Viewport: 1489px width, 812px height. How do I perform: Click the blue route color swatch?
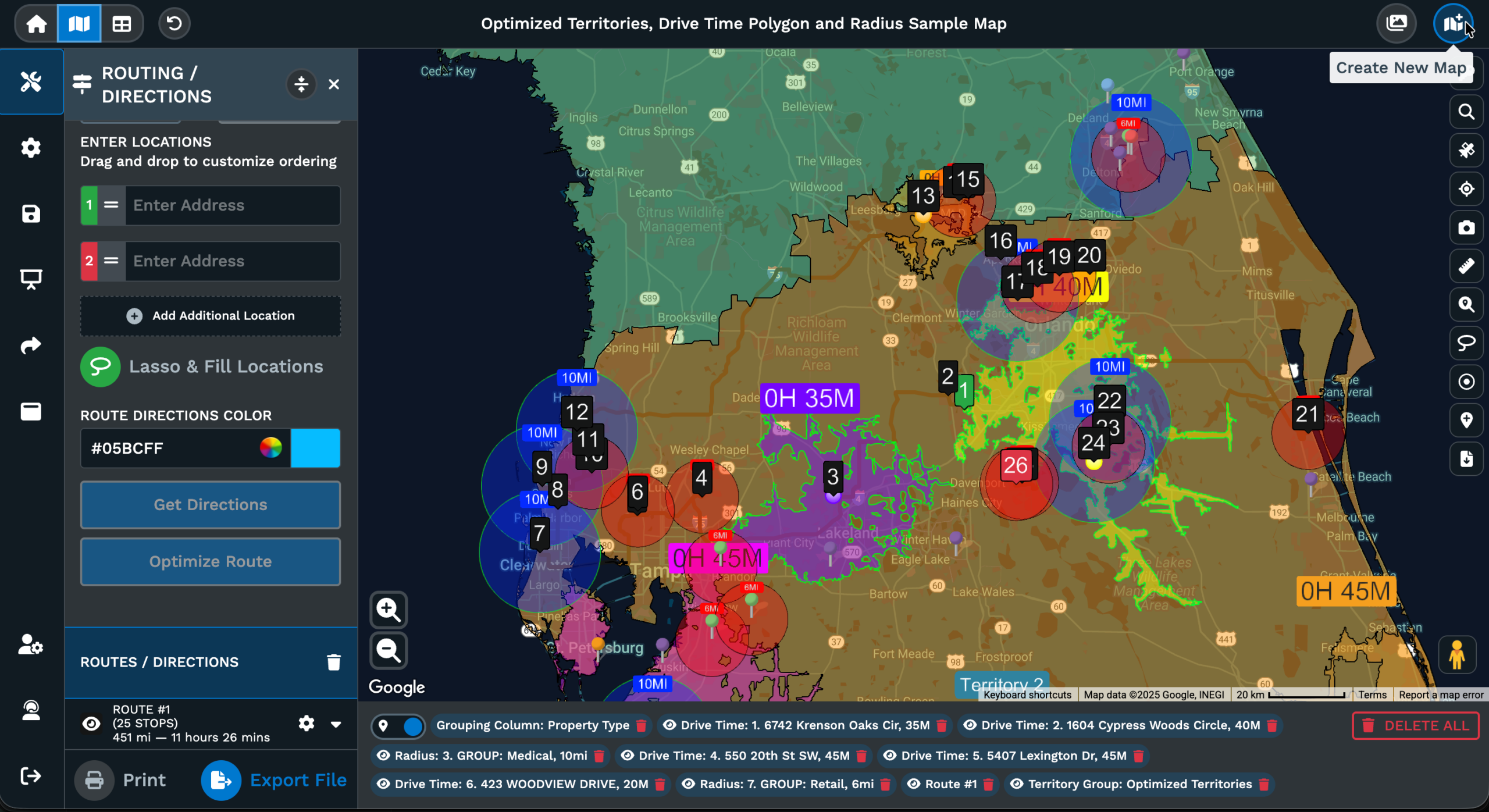pyautogui.click(x=315, y=448)
